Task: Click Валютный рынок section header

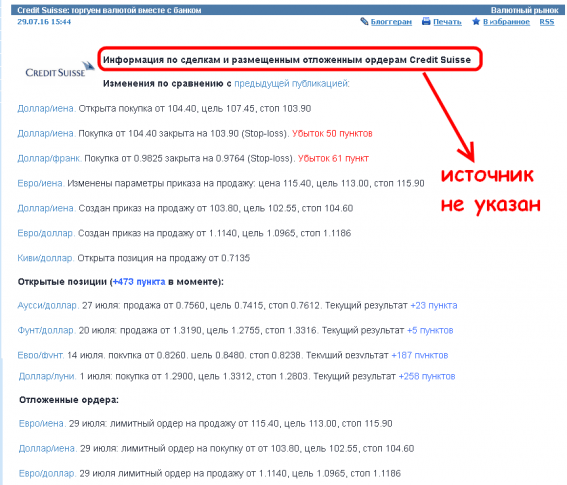Action: pyautogui.click(x=524, y=10)
